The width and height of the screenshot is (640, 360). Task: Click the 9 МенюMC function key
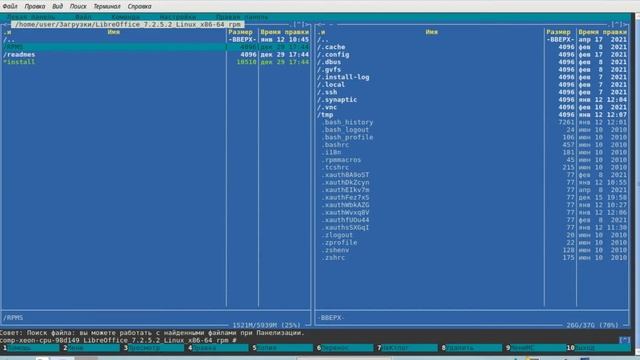point(535,348)
